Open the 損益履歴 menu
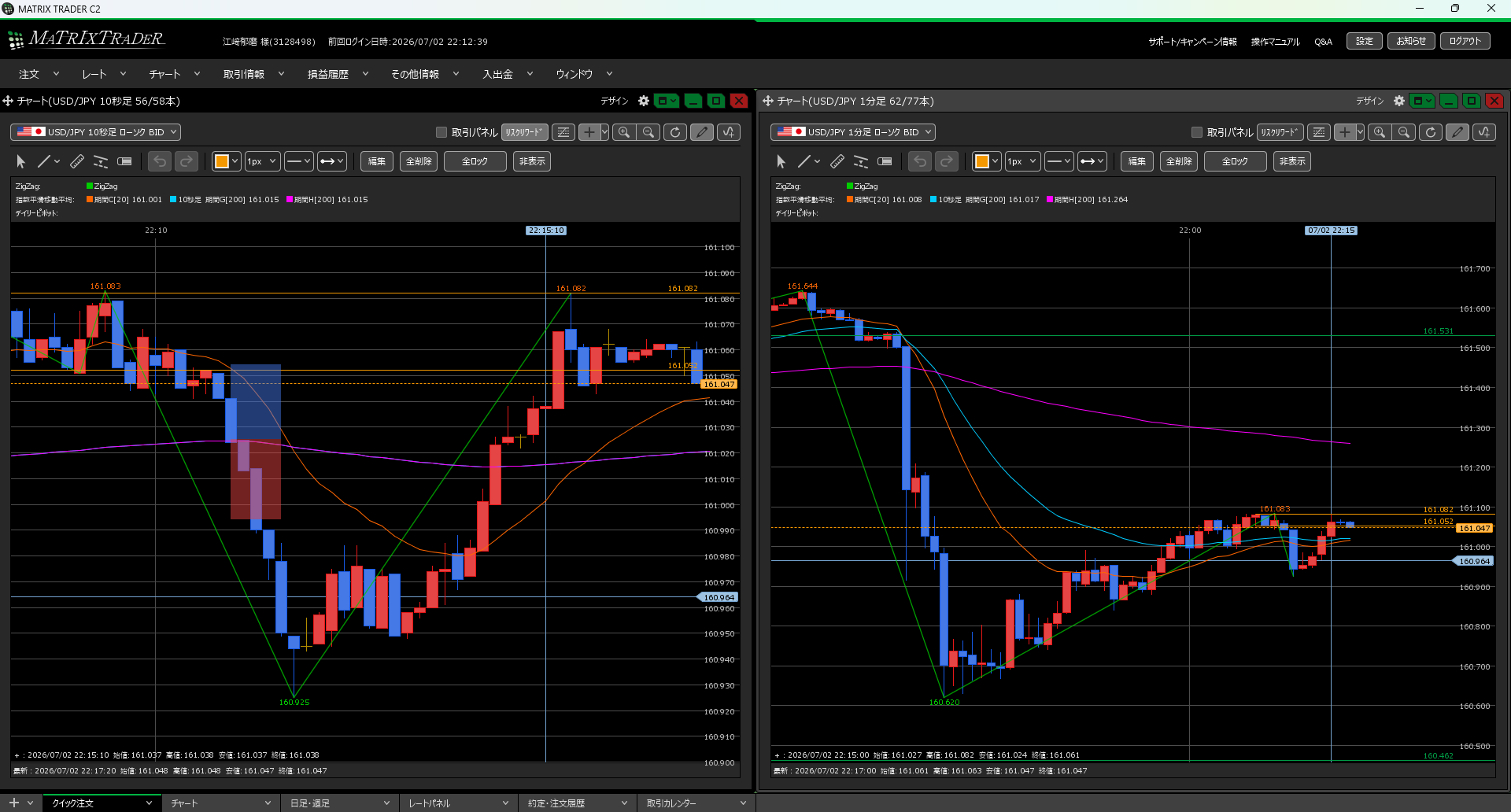1511x812 pixels. (338, 74)
